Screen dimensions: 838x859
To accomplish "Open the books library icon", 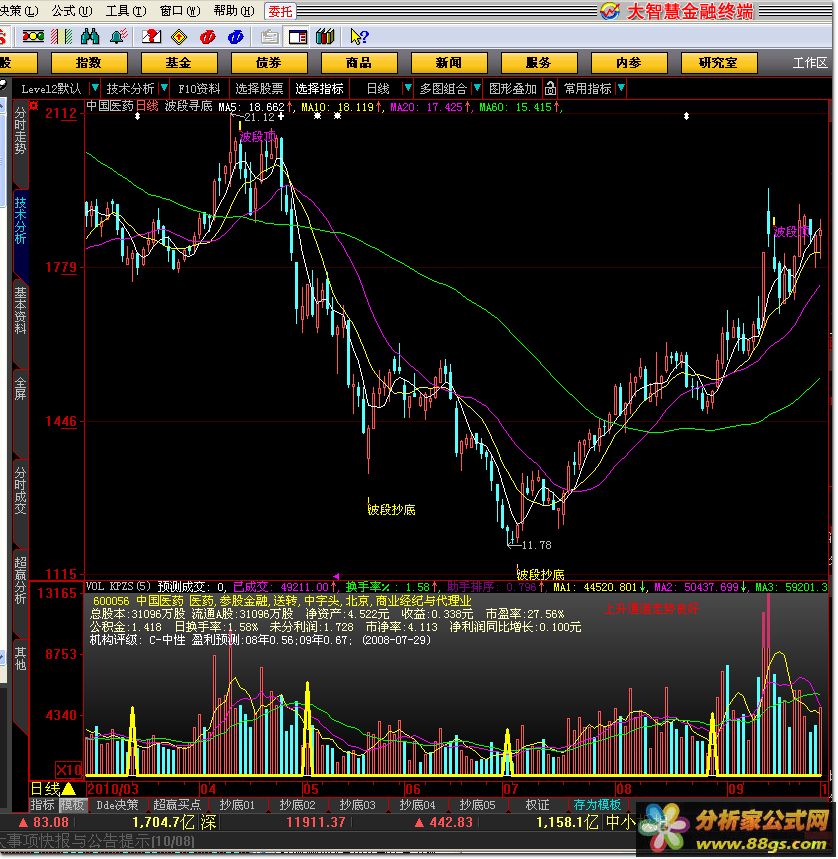I will coord(325,37).
